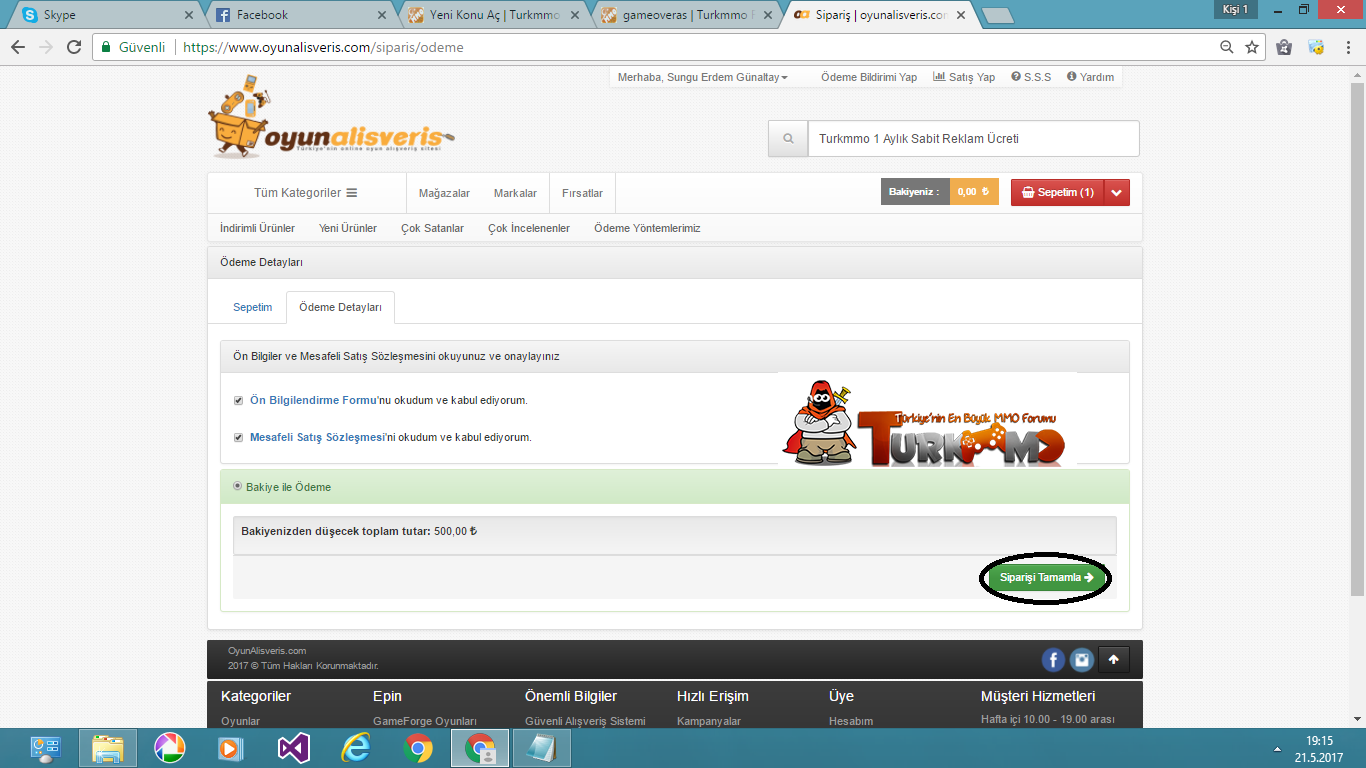Click the Kişi 1 profile button
Viewport: 1366px width, 768px height.
pos(1236,9)
